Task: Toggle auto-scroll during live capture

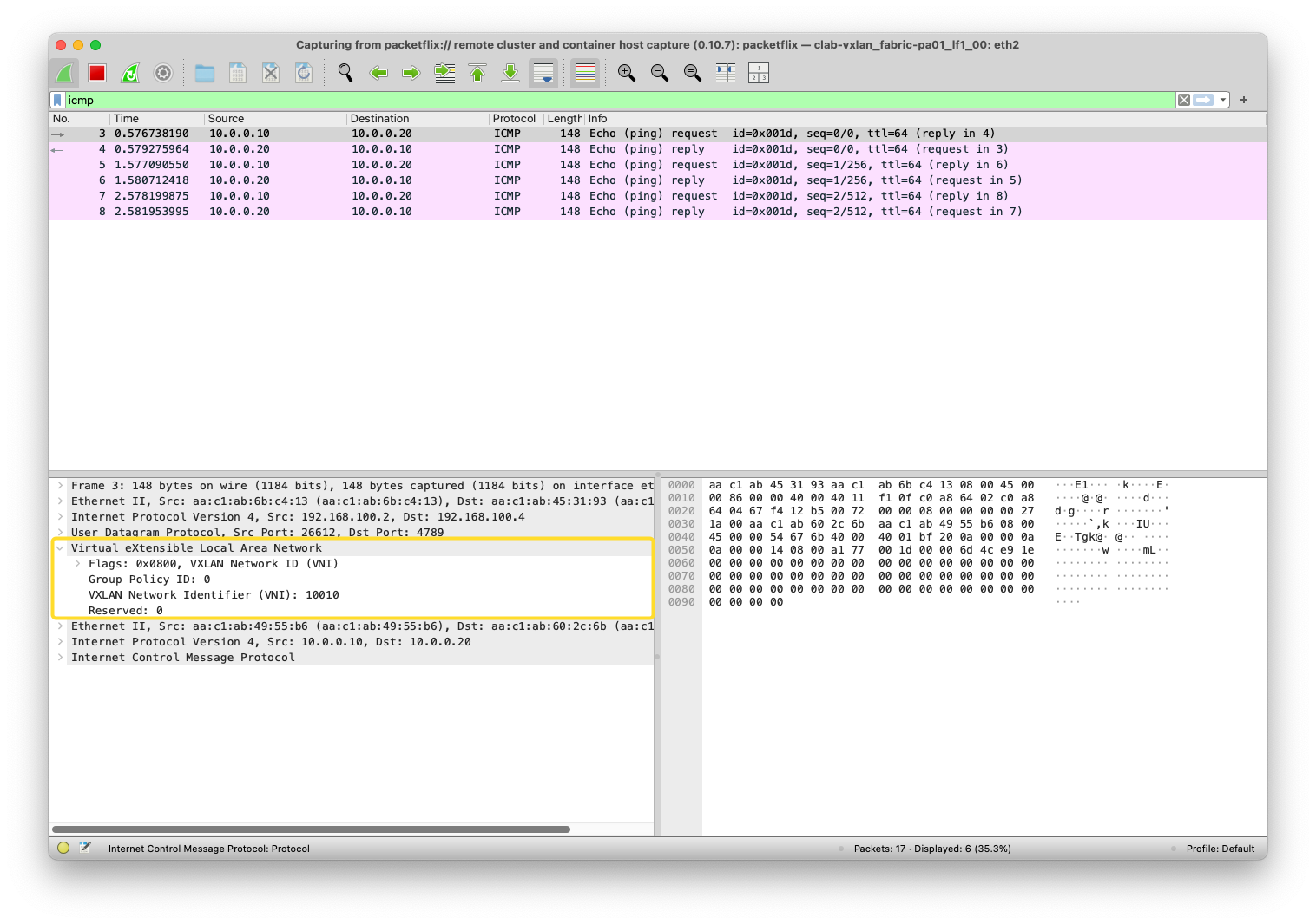Action: [x=544, y=73]
